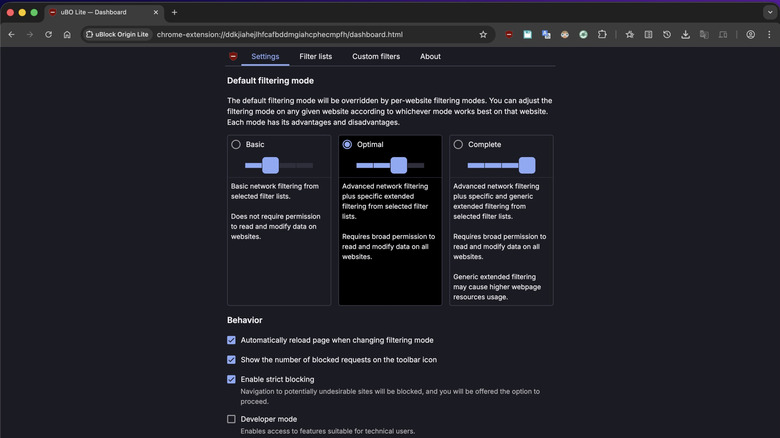Select the Optimal filtering mode radio
The height and width of the screenshot is (438, 780).
click(x=347, y=144)
